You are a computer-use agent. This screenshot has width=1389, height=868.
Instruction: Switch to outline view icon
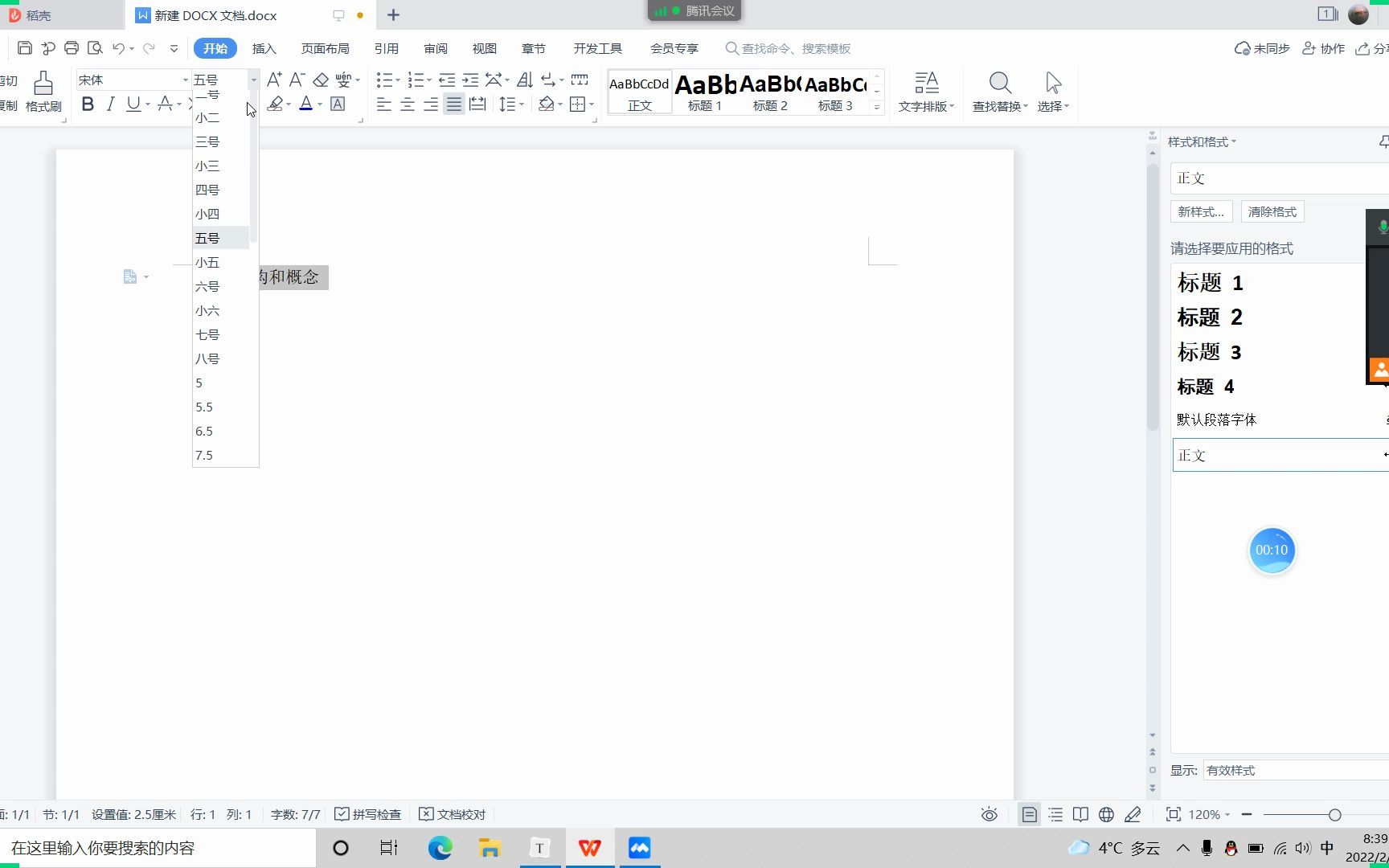point(1055,814)
